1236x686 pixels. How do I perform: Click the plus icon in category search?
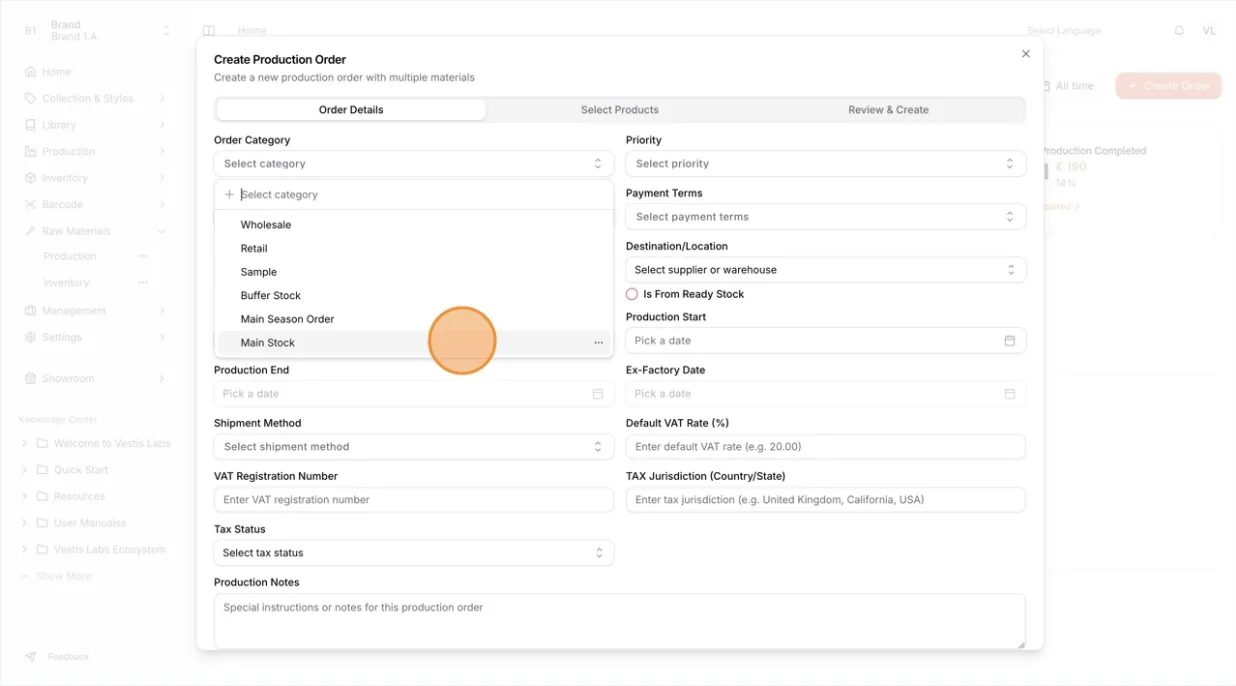[x=229, y=195]
